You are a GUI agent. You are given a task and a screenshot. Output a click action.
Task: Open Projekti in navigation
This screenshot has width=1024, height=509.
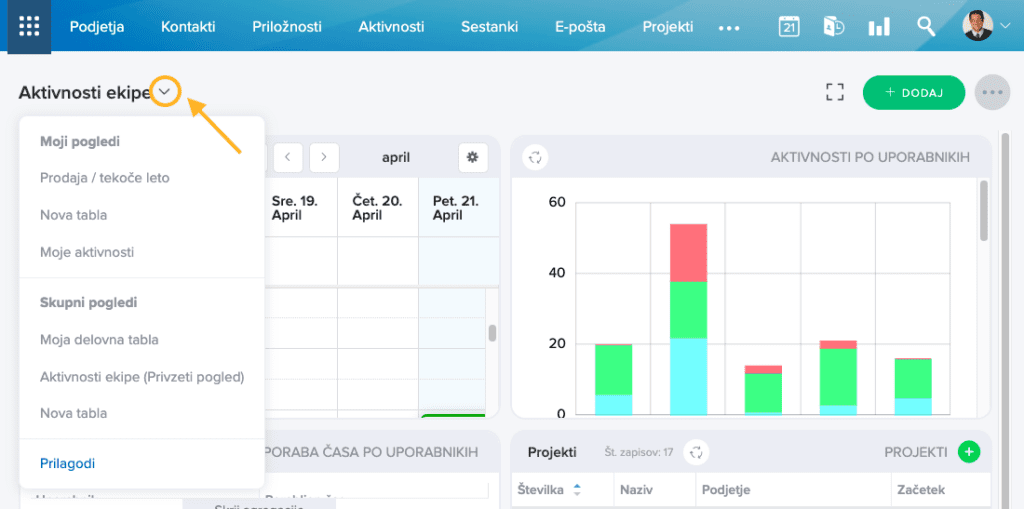click(667, 27)
